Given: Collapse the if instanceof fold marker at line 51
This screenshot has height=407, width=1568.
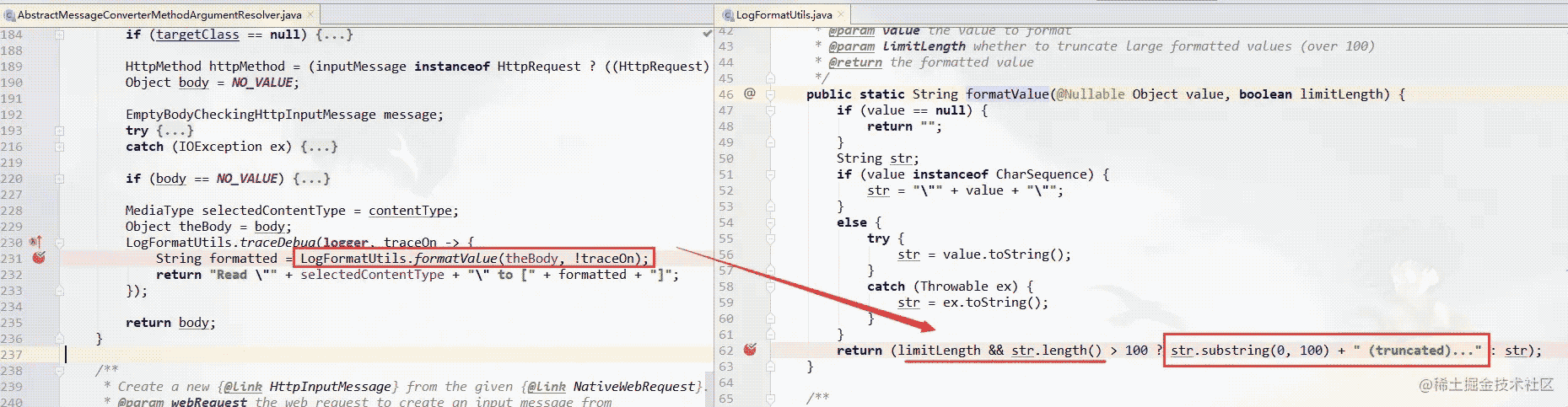Looking at the screenshot, I should click(770, 174).
